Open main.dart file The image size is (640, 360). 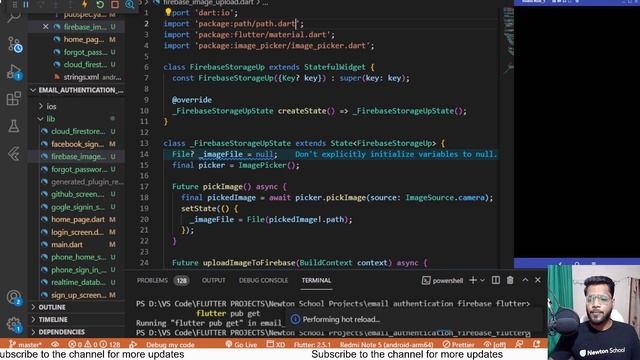pyautogui.click(x=77, y=244)
